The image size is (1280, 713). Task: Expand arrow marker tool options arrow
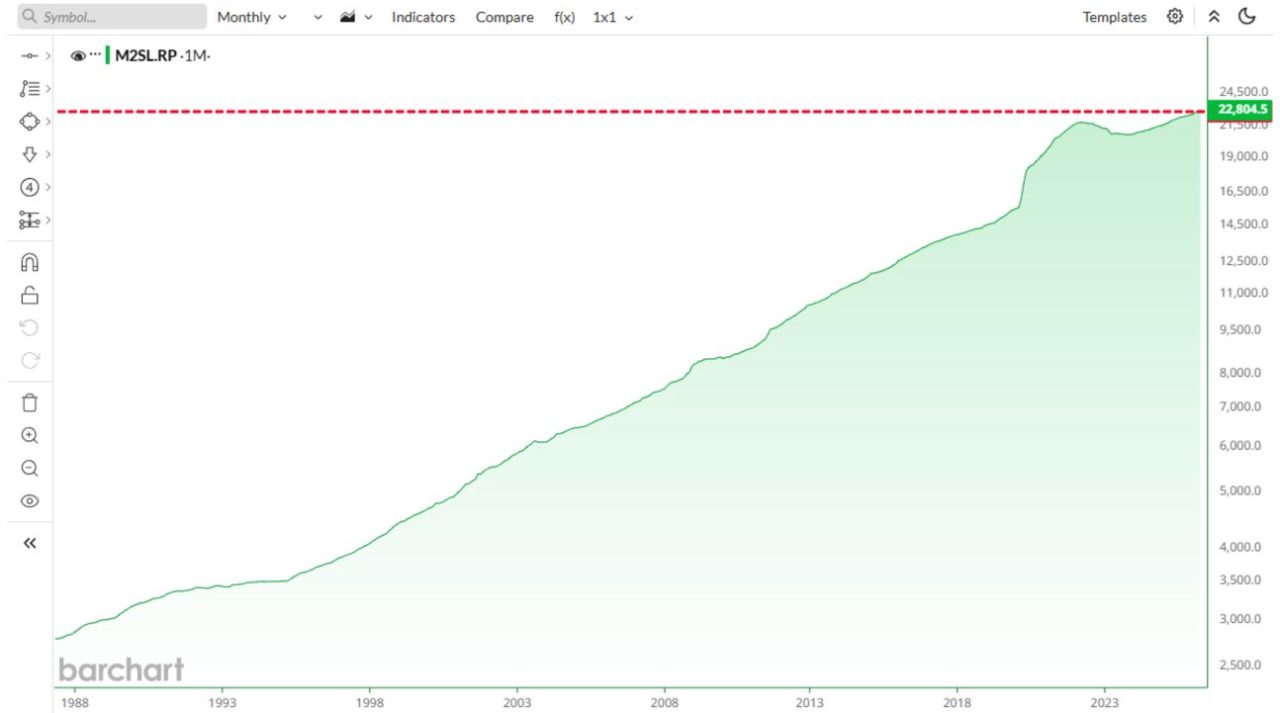point(48,154)
